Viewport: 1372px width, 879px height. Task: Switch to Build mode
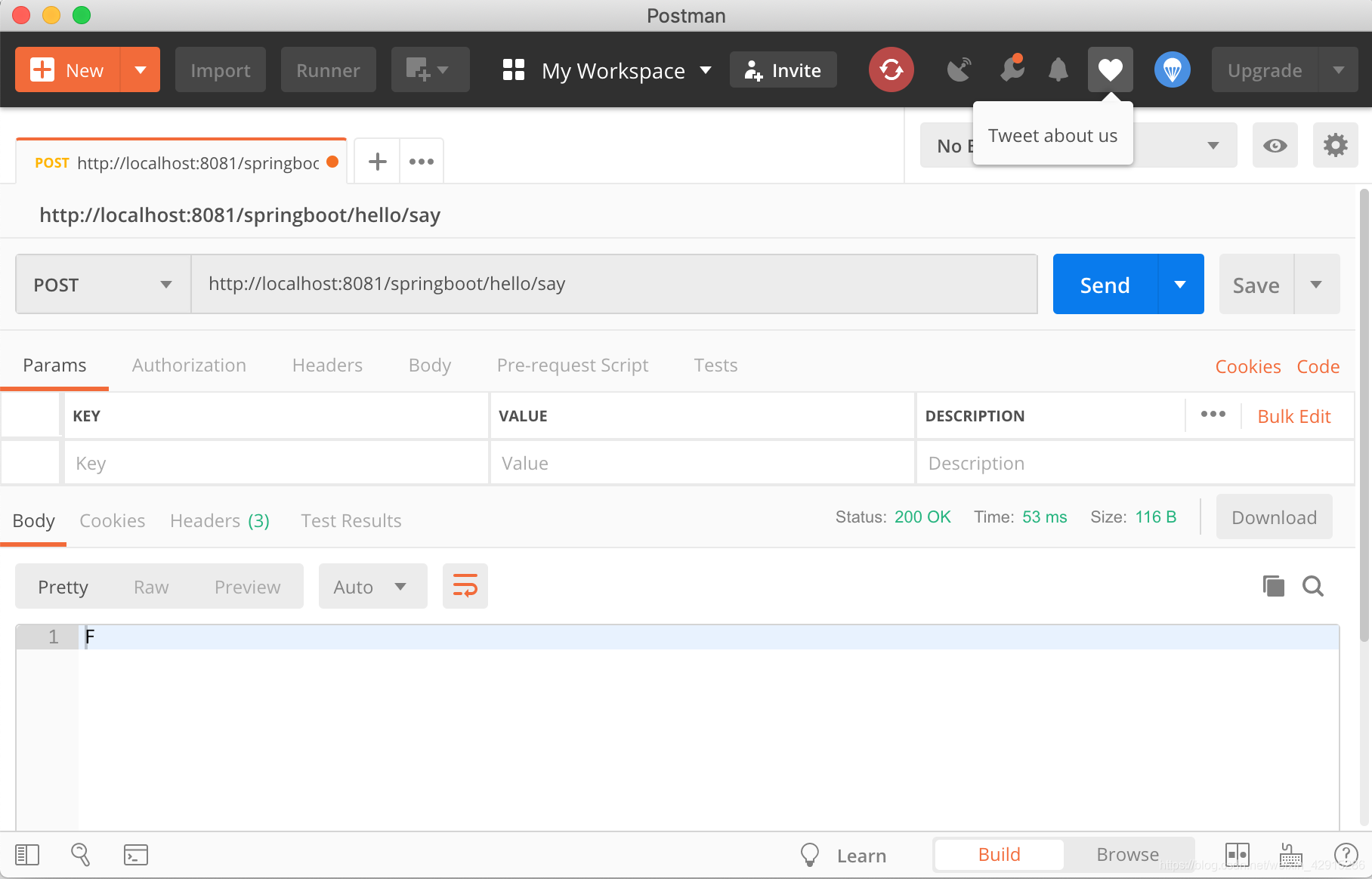999,854
